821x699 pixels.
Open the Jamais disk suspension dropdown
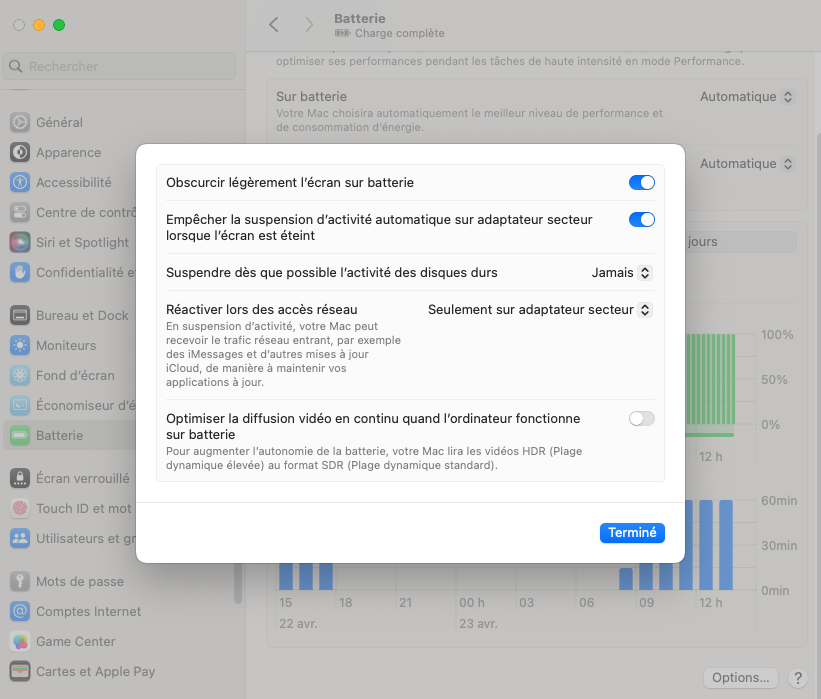622,273
